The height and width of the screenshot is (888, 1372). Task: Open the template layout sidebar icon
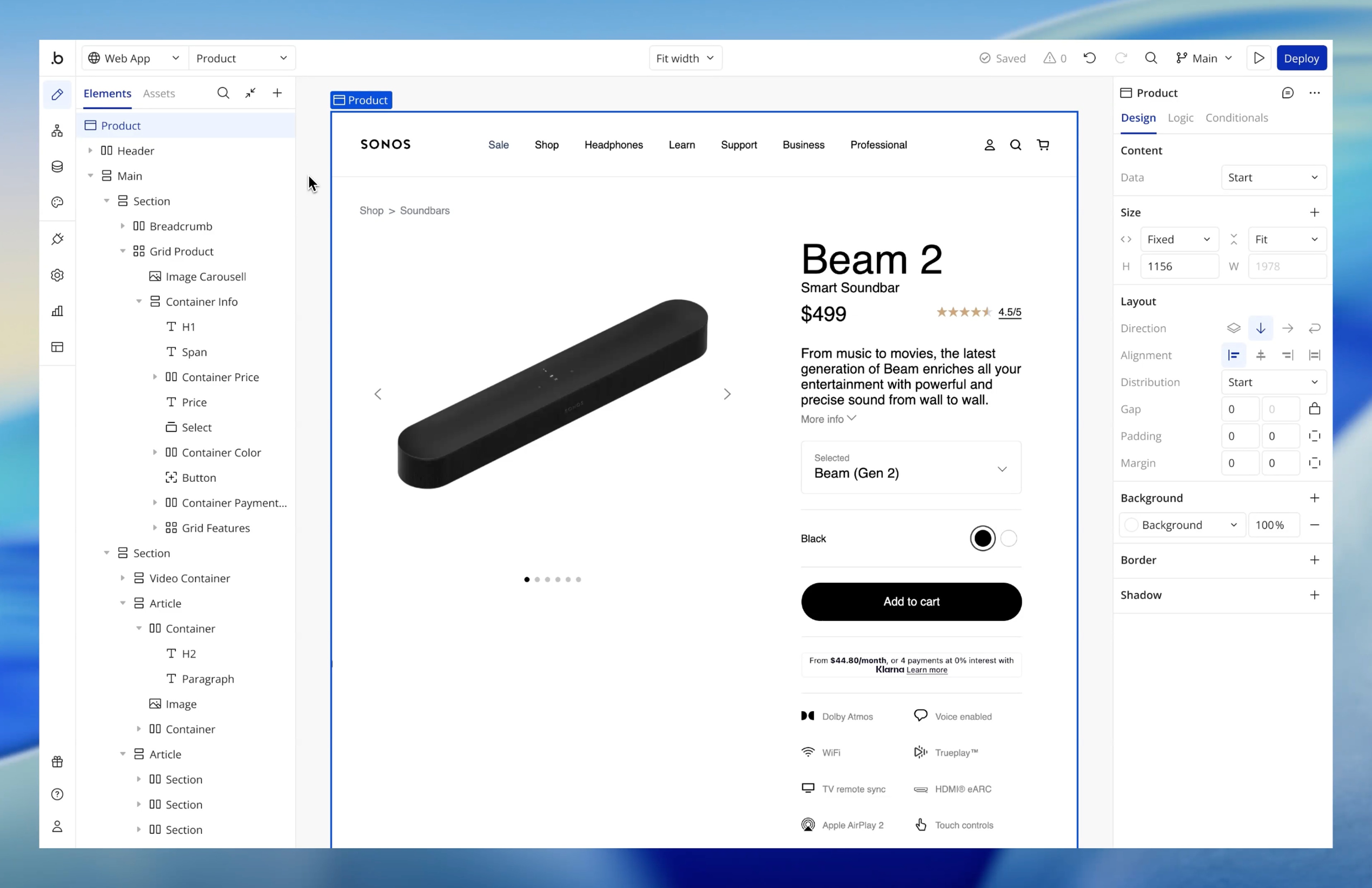click(57, 347)
